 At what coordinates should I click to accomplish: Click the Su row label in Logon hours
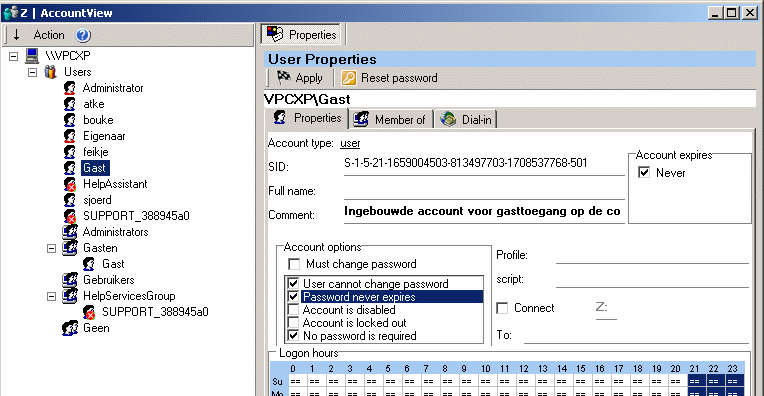(x=278, y=381)
